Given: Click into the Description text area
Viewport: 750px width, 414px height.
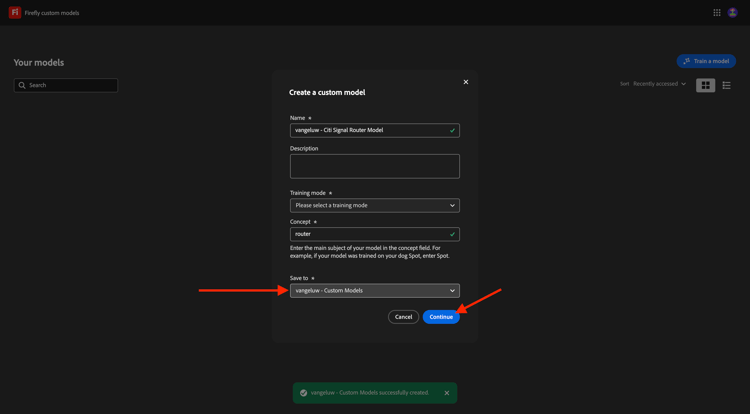Looking at the screenshot, I should (x=375, y=166).
